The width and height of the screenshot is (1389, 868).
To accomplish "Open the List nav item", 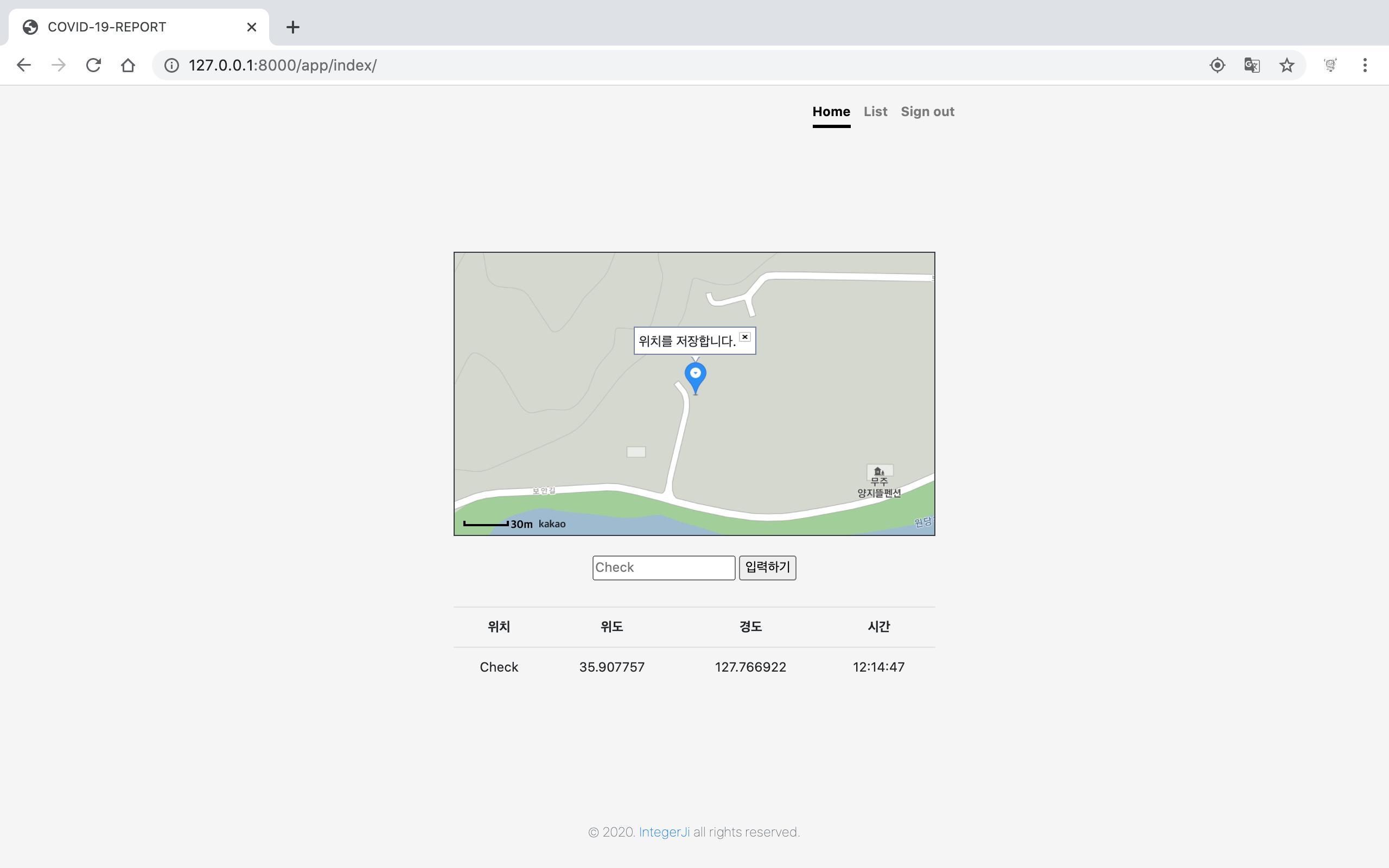I will pyautogui.click(x=875, y=111).
